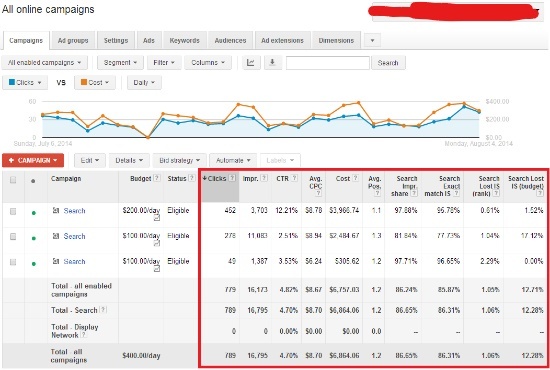Viewport: 550px width, 370px height.
Task: Open the Budget column help question mark
Action: [x=157, y=178]
